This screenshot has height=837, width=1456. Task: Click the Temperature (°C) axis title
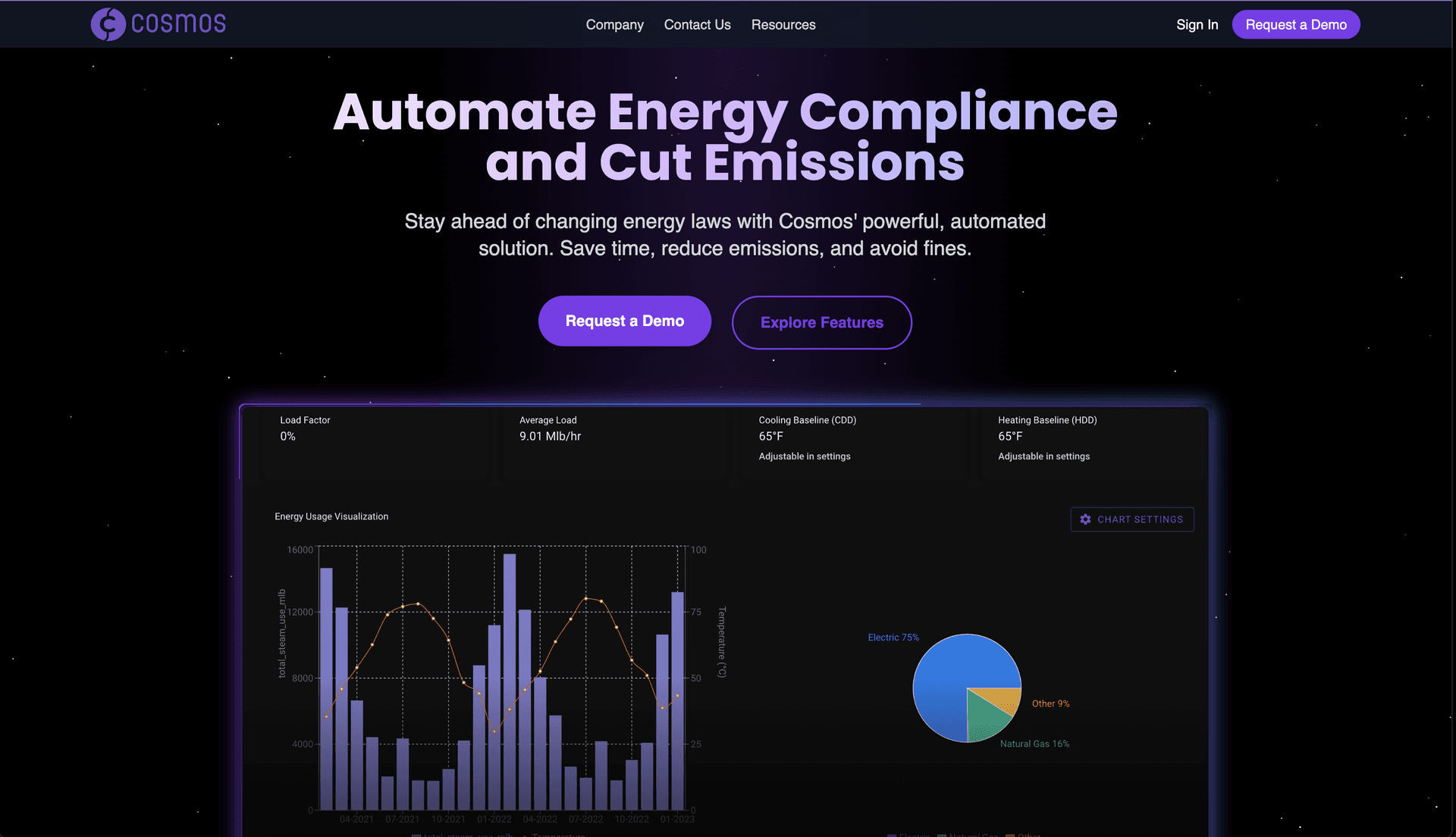coord(722,642)
